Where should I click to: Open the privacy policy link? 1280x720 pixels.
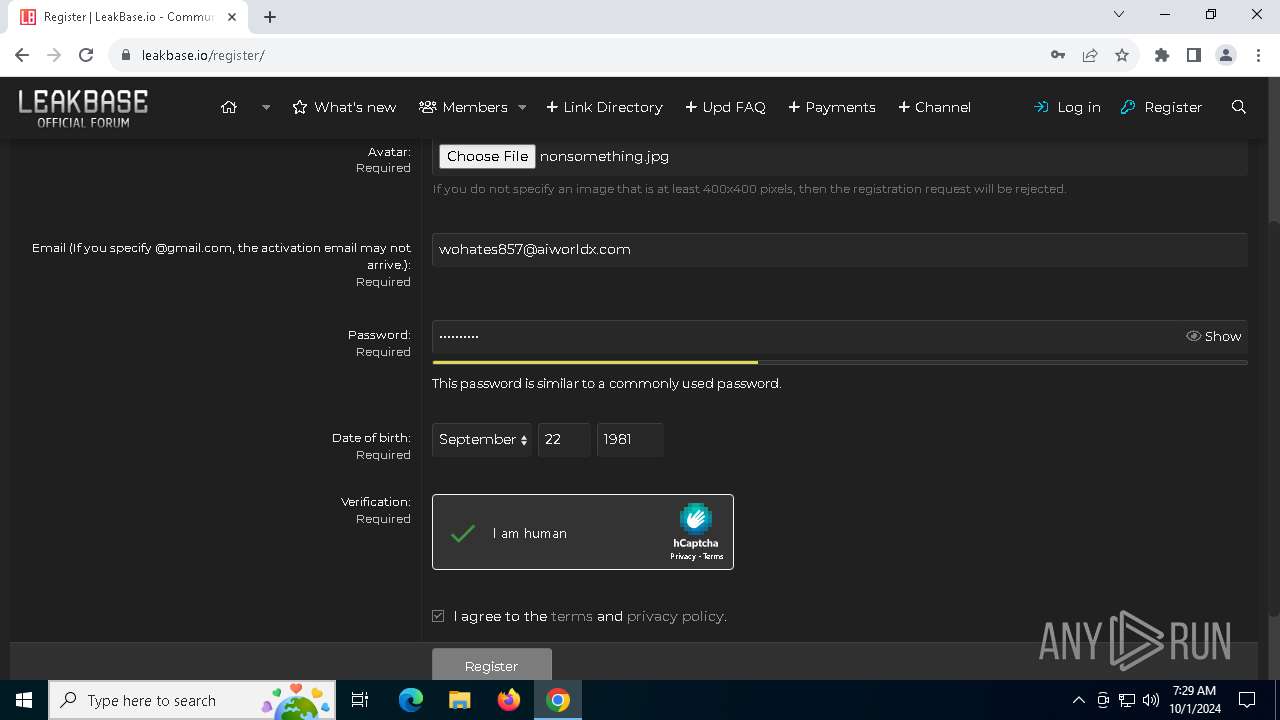(675, 617)
